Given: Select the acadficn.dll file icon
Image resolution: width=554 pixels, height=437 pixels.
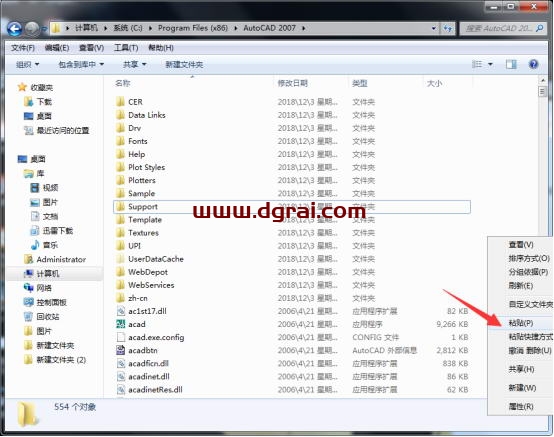Looking at the screenshot, I should tap(120, 363).
